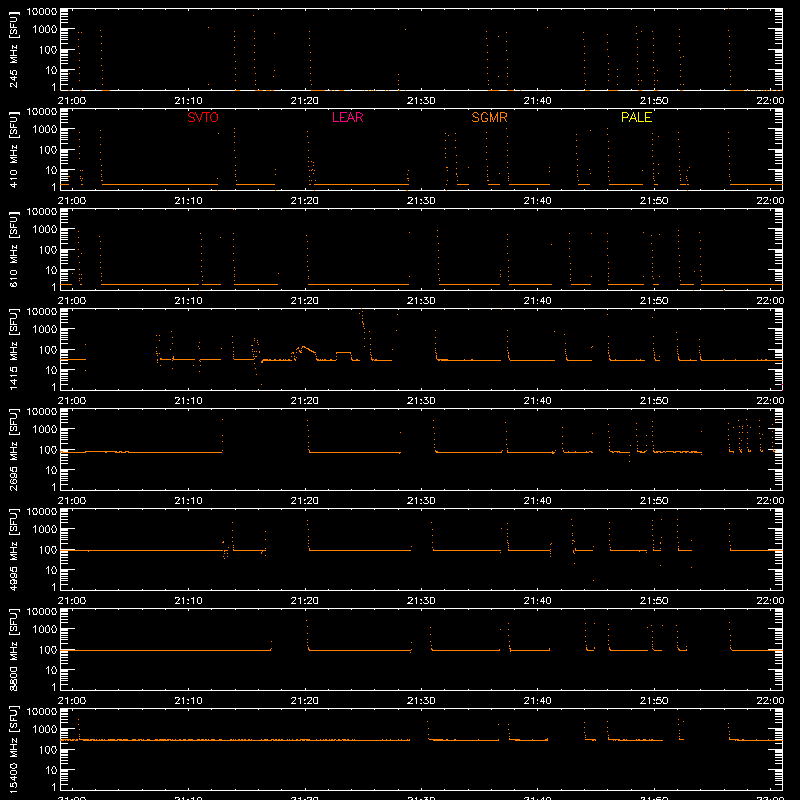800x800 pixels.
Task: Click 21:50 label under 610 MHz panel
Action: [x=654, y=301]
